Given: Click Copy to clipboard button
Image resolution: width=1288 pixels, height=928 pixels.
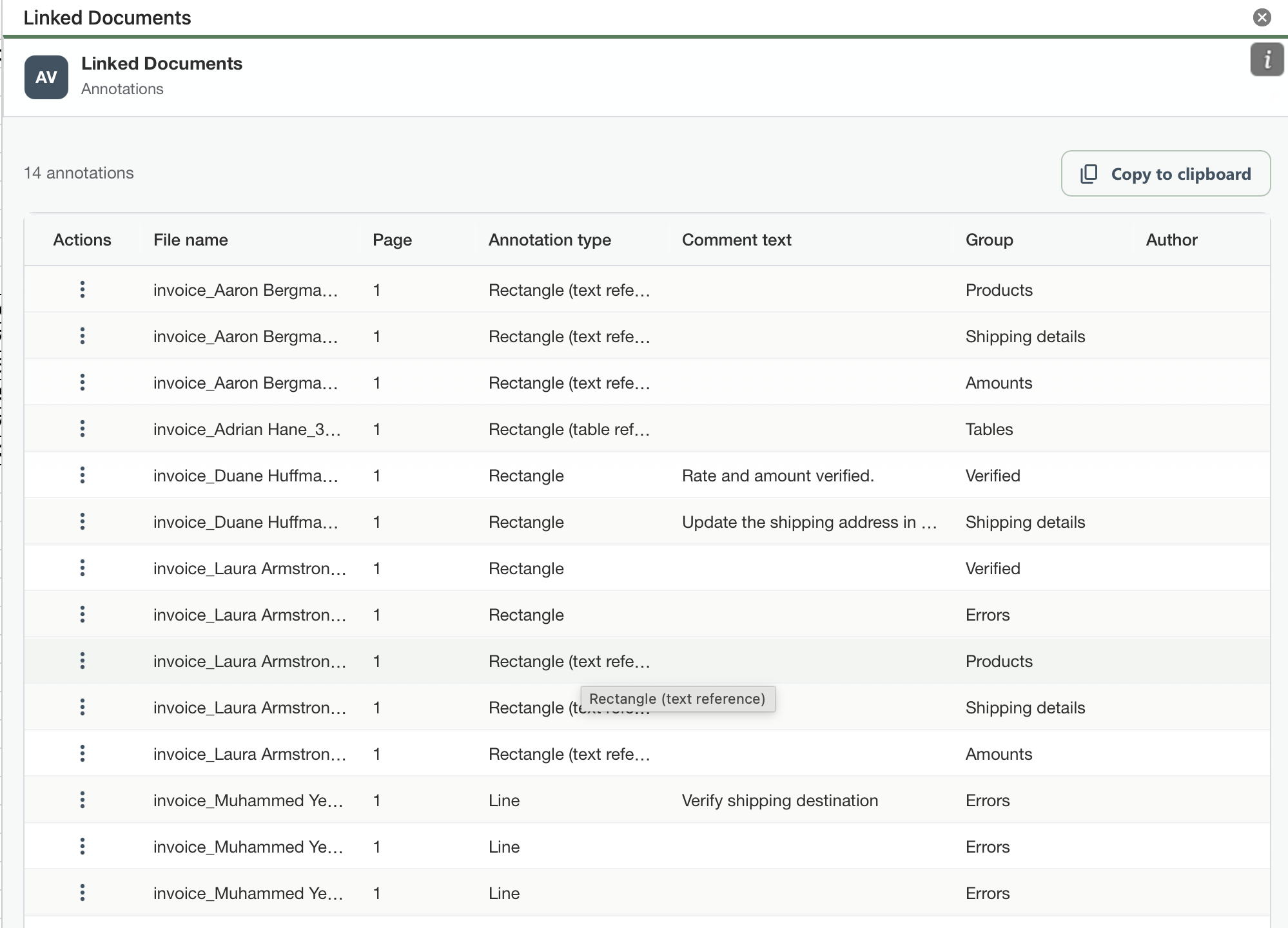Looking at the screenshot, I should (x=1166, y=173).
